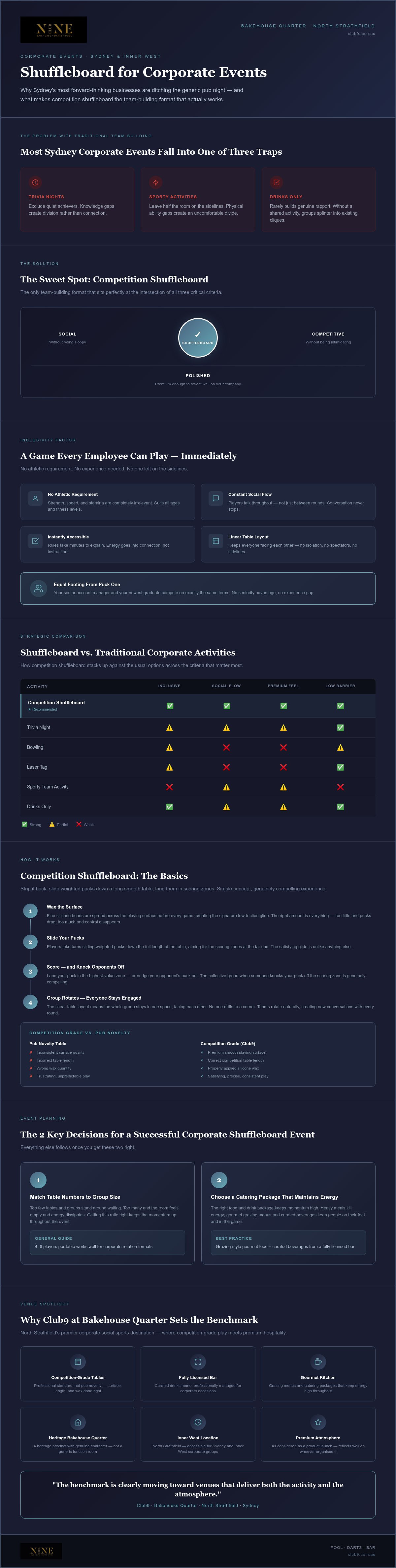The height and width of the screenshot is (1568, 396).
Task: Open the club9.com.au link in the footer
Action: pos(361,1554)
